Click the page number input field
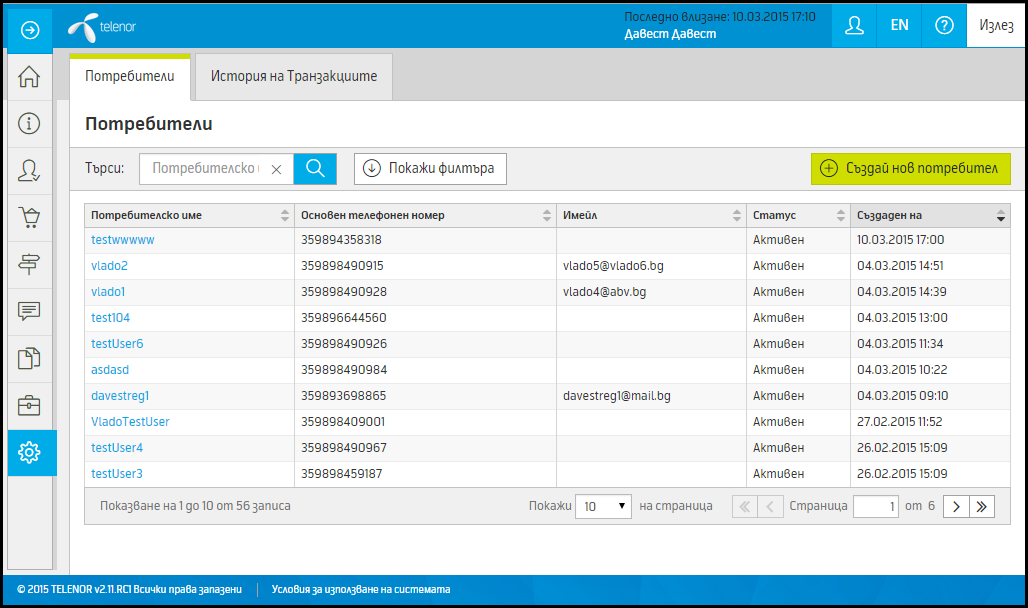The height and width of the screenshot is (608, 1028). tap(875, 506)
